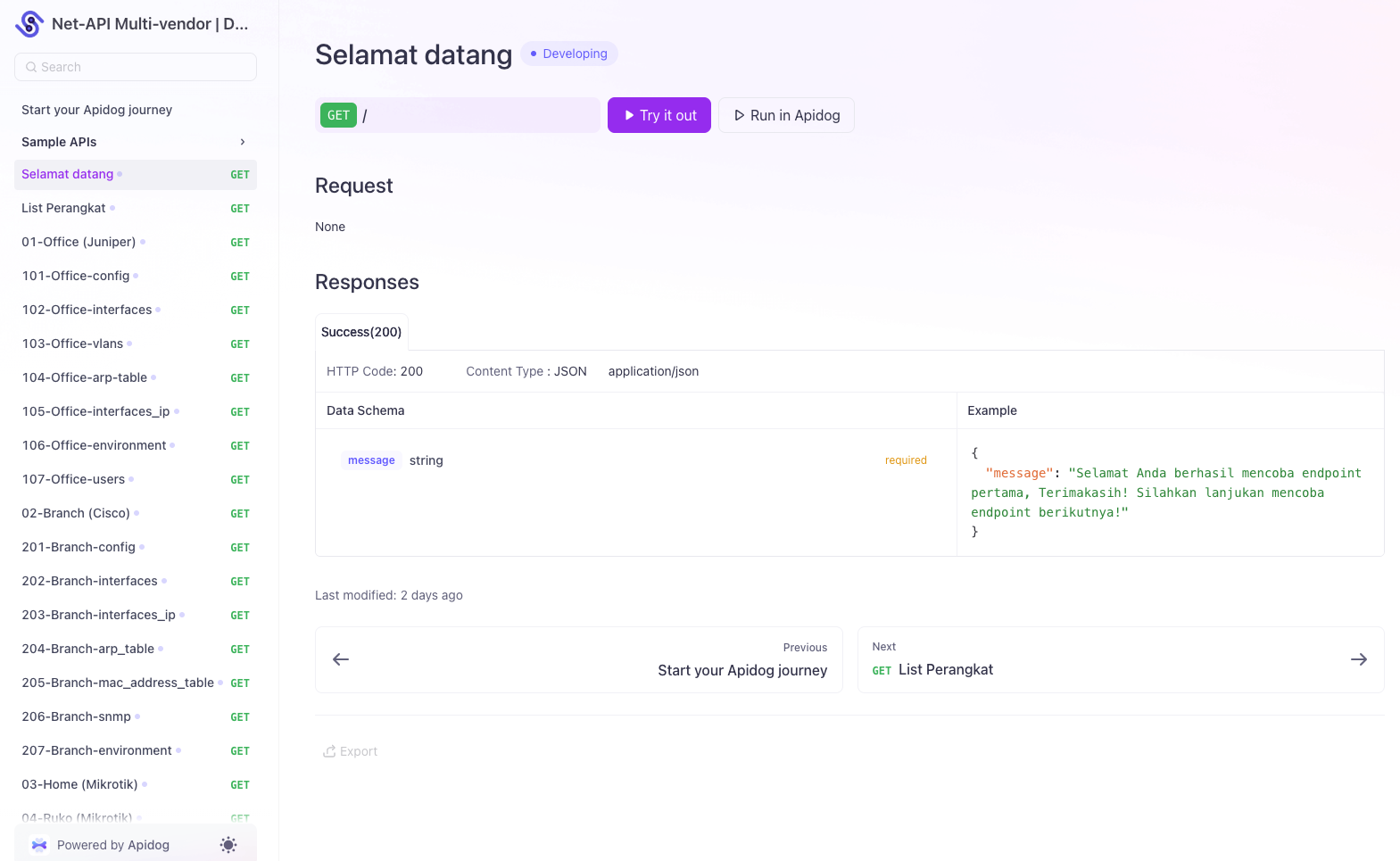Open List Perangkat in the sidebar
Image resolution: width=1400 pixels, height=861 pixels.
pos(63,208)
